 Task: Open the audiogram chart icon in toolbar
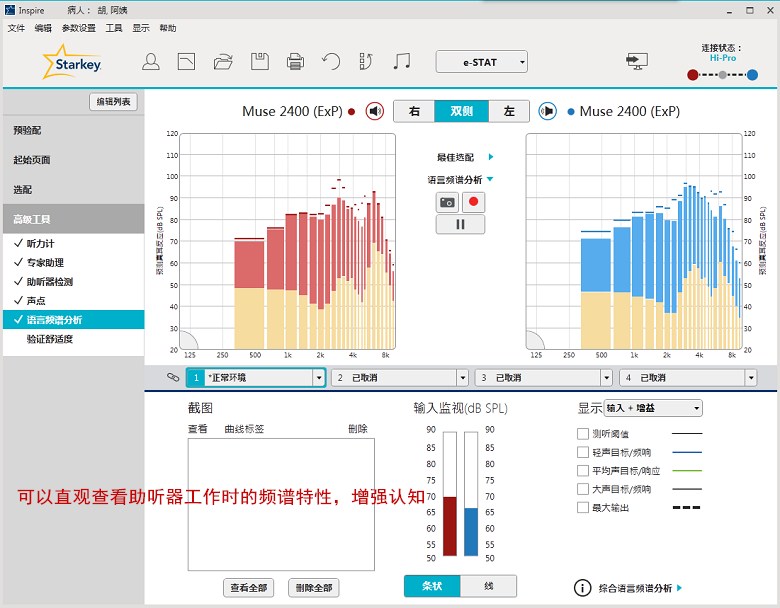pyautogui.click(x=186, y=62)
